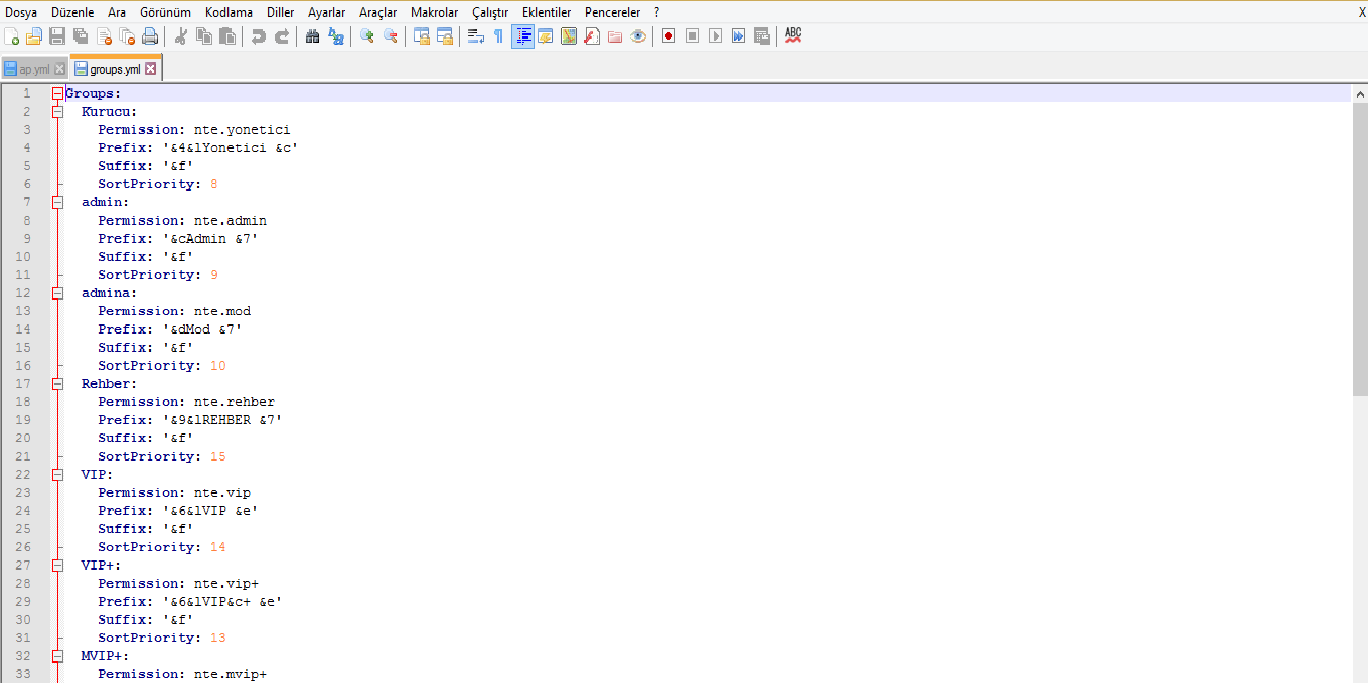Image resolution: width=1368 pixels, height=683 pixels.
Task: Open the Kodlama menu
Action: (x=229, y=12)
